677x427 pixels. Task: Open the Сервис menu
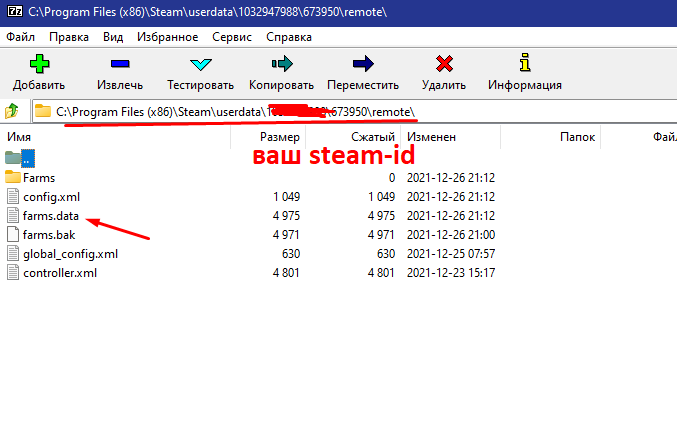pyautogui.click(x=232, y=37)
